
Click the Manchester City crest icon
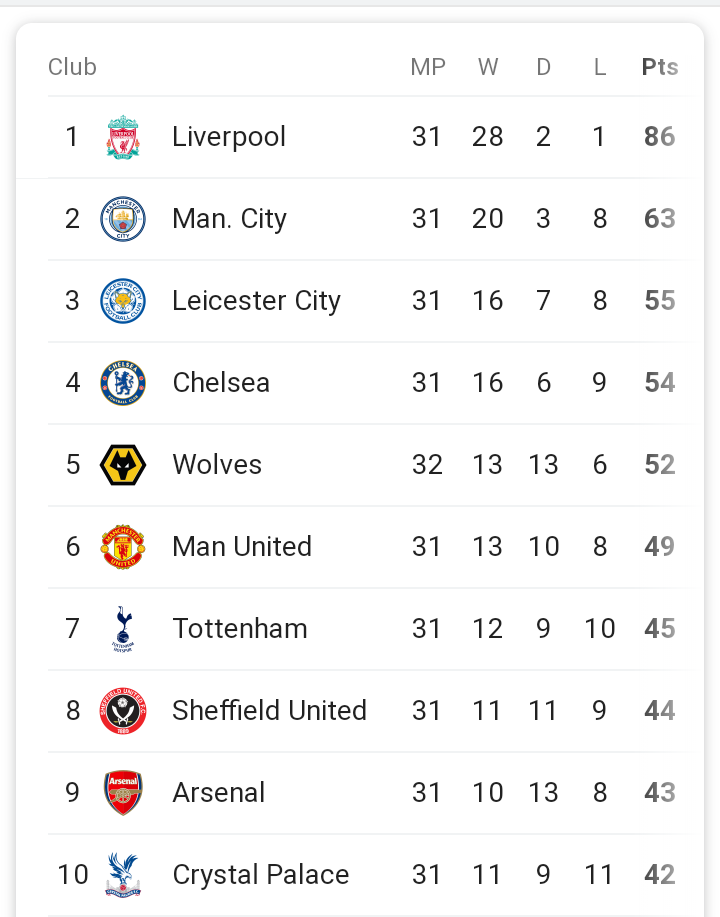[x=123, y=219]
